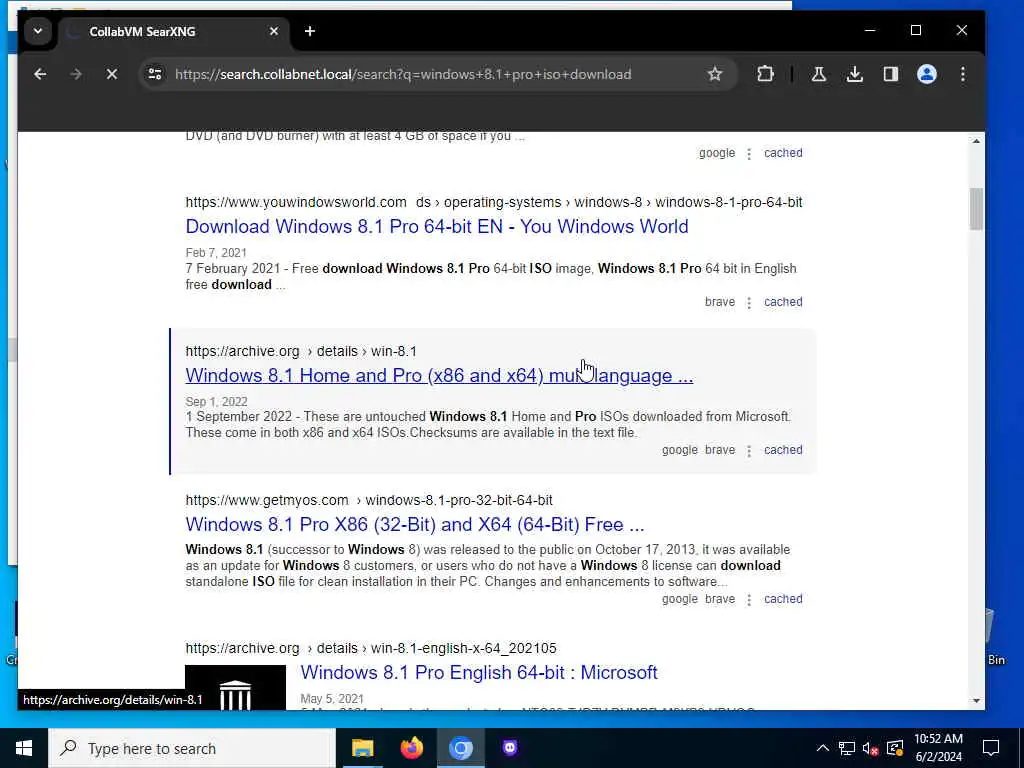Open cached link of topmost partial result
The height and width of the screenshot is (768, 1024).
[x=783, y=153]
